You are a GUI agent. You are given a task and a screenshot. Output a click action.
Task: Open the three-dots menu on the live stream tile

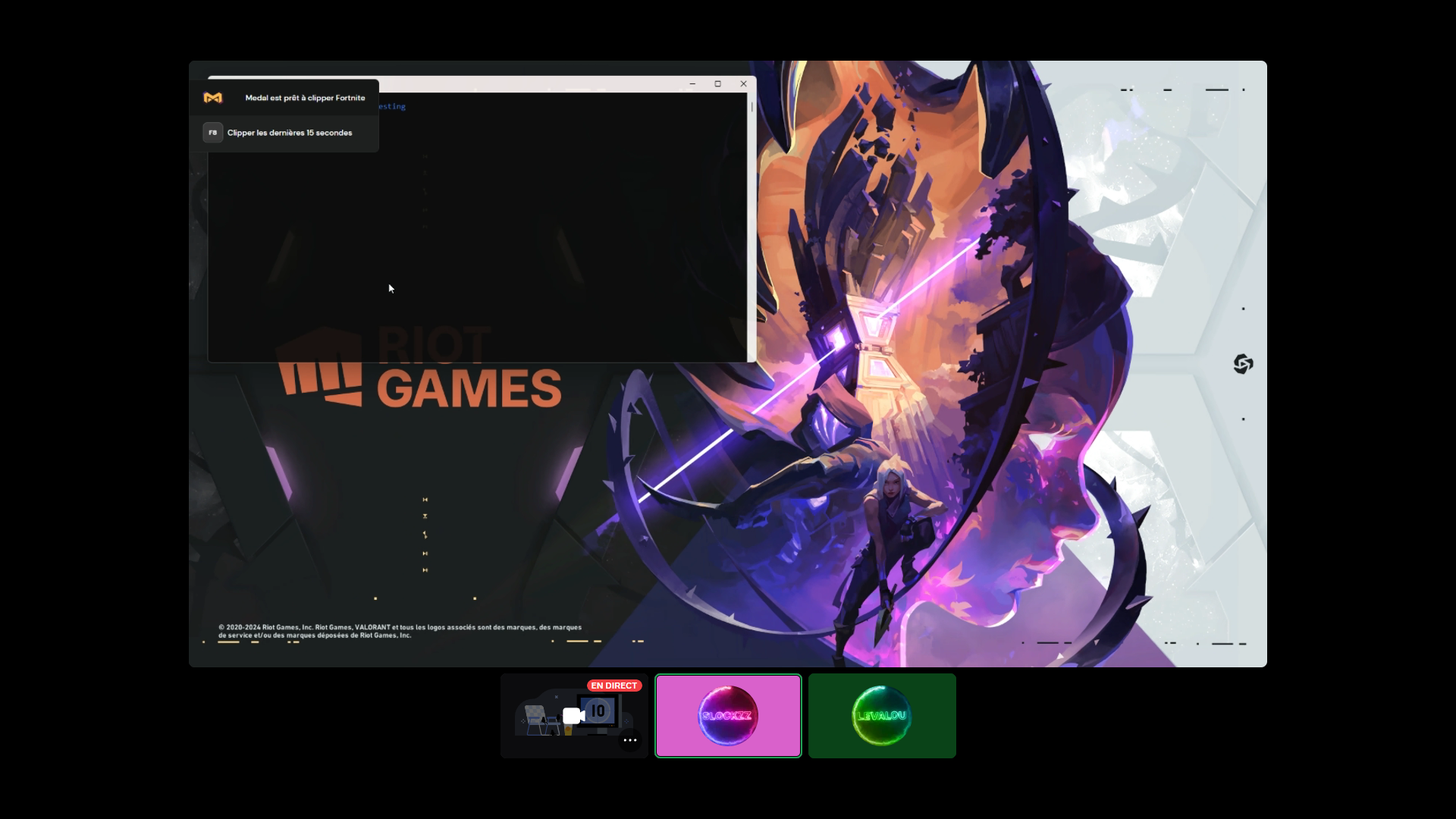pyautogui.click(x=630, y=740)
